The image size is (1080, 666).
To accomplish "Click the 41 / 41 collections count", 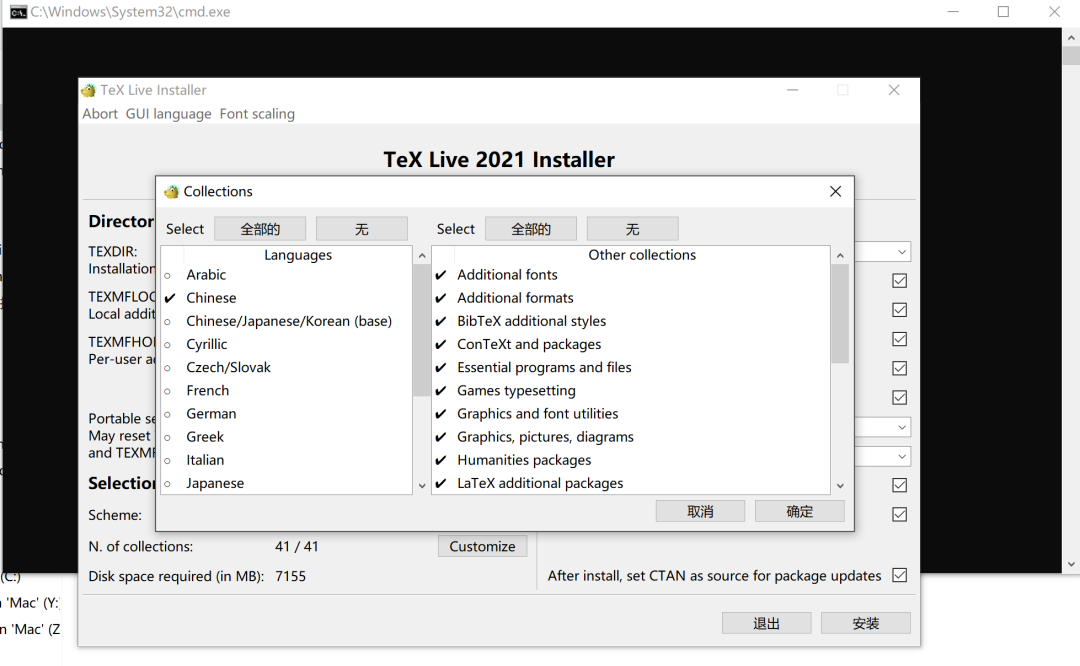I will coord(297,546).
